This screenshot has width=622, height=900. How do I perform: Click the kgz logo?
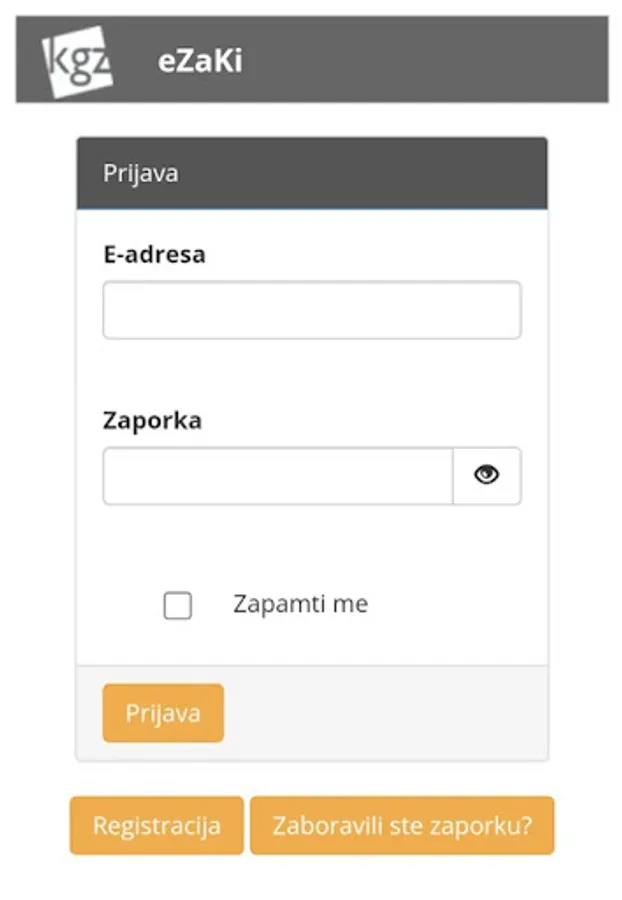tap(77, 60)
